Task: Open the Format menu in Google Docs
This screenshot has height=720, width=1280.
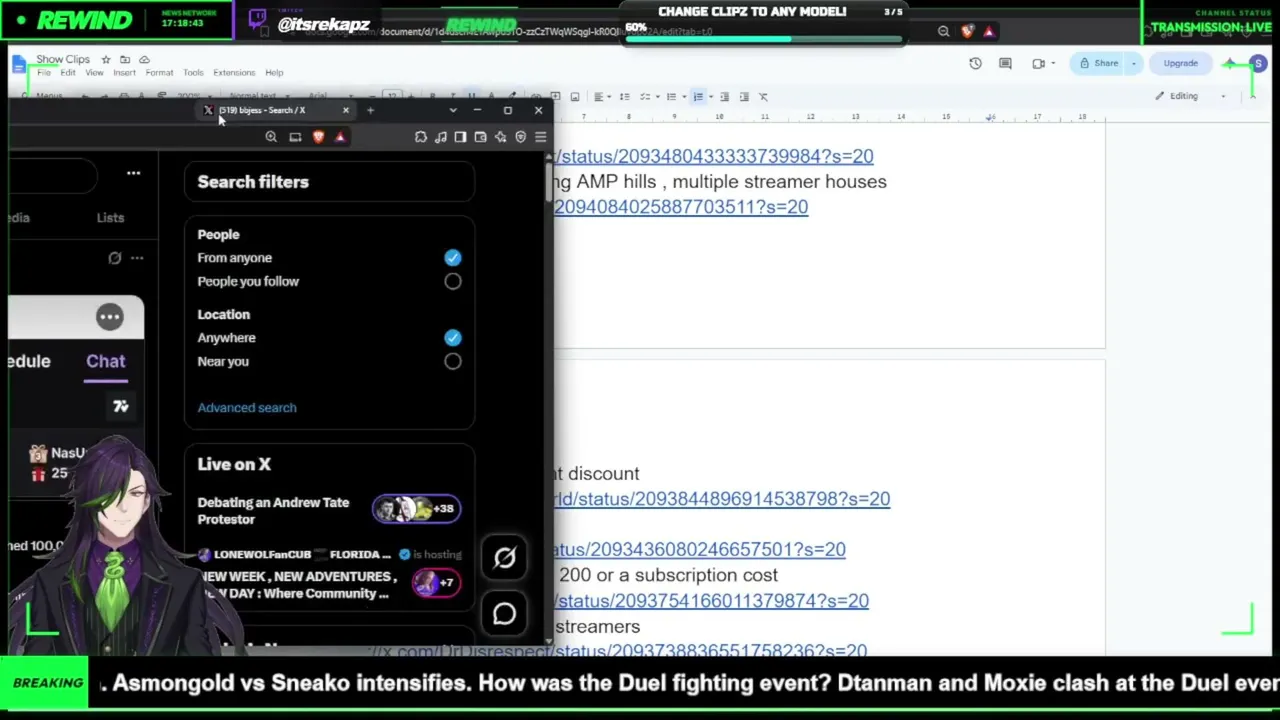Action: point(159,73)
